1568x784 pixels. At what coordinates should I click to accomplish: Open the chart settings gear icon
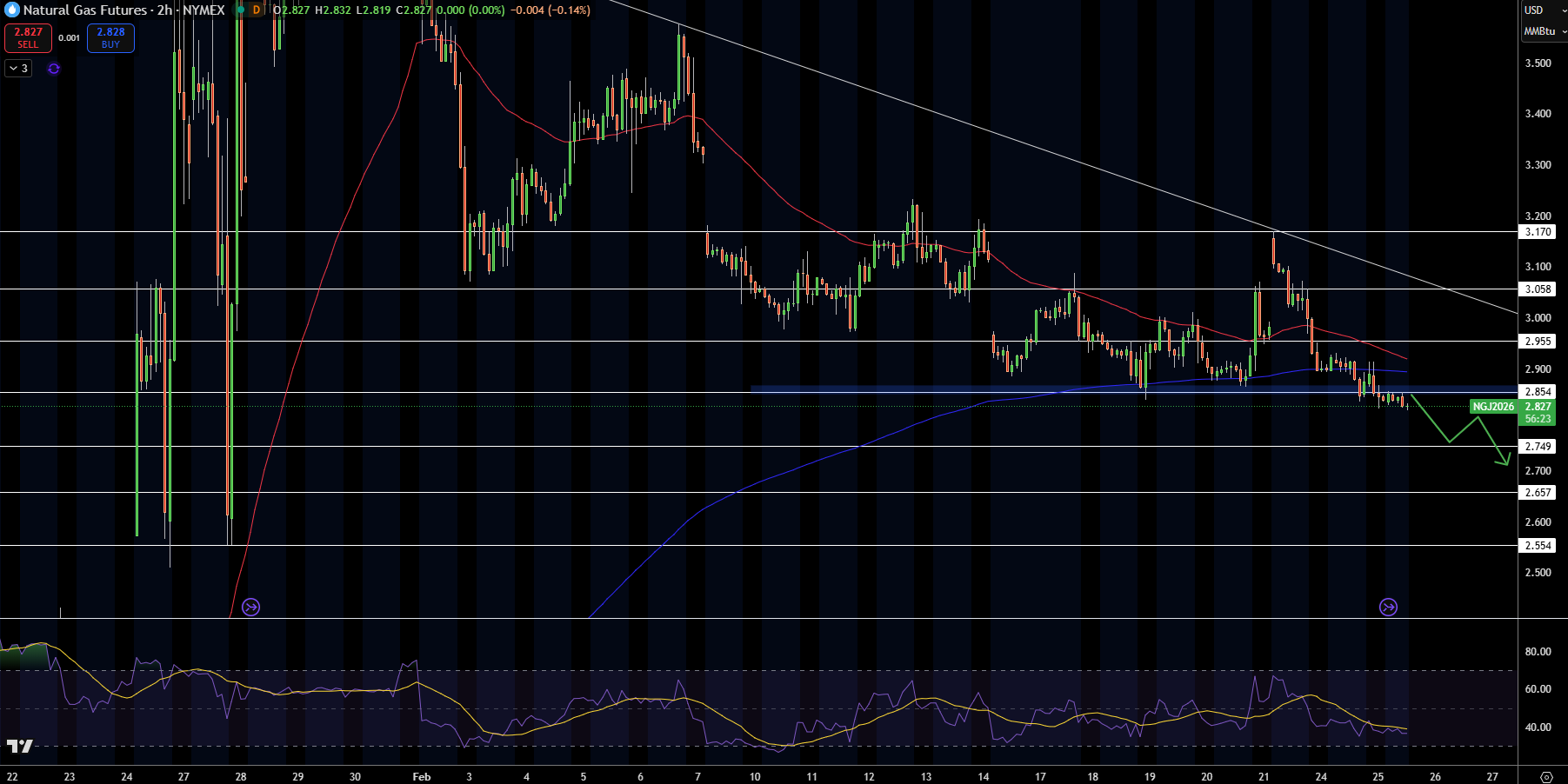point(1546,776)
